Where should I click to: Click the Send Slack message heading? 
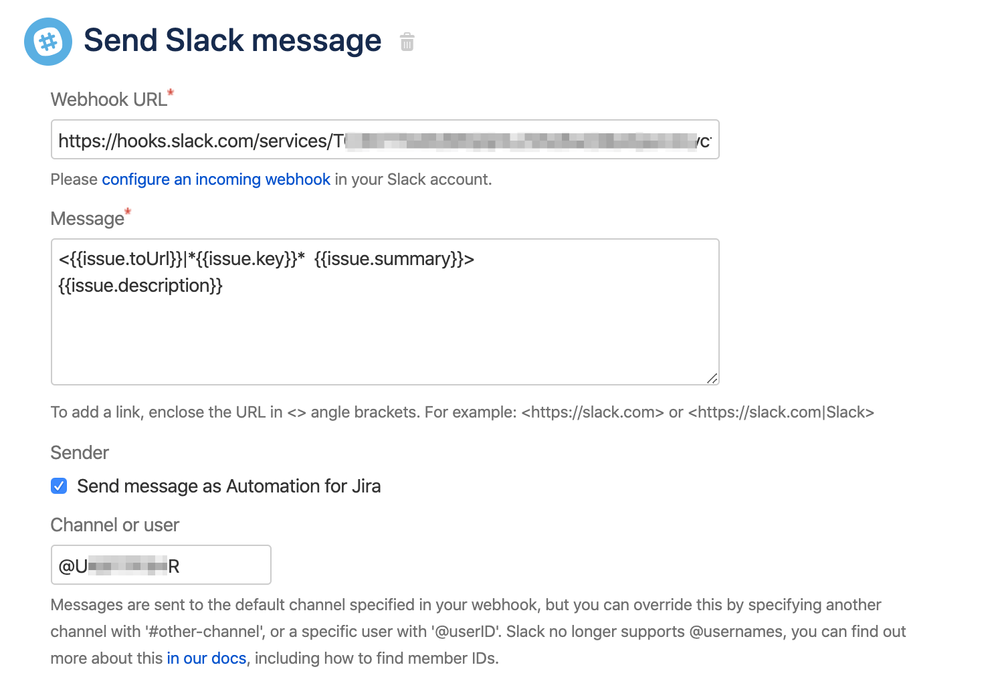click(x=232, y=41)
